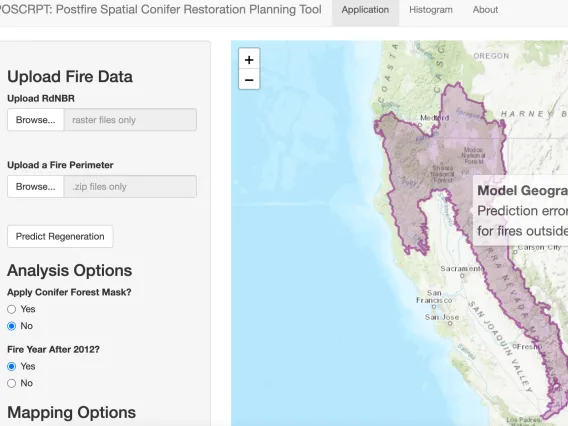Click the Predict Regeneration button

pos(60,237)
